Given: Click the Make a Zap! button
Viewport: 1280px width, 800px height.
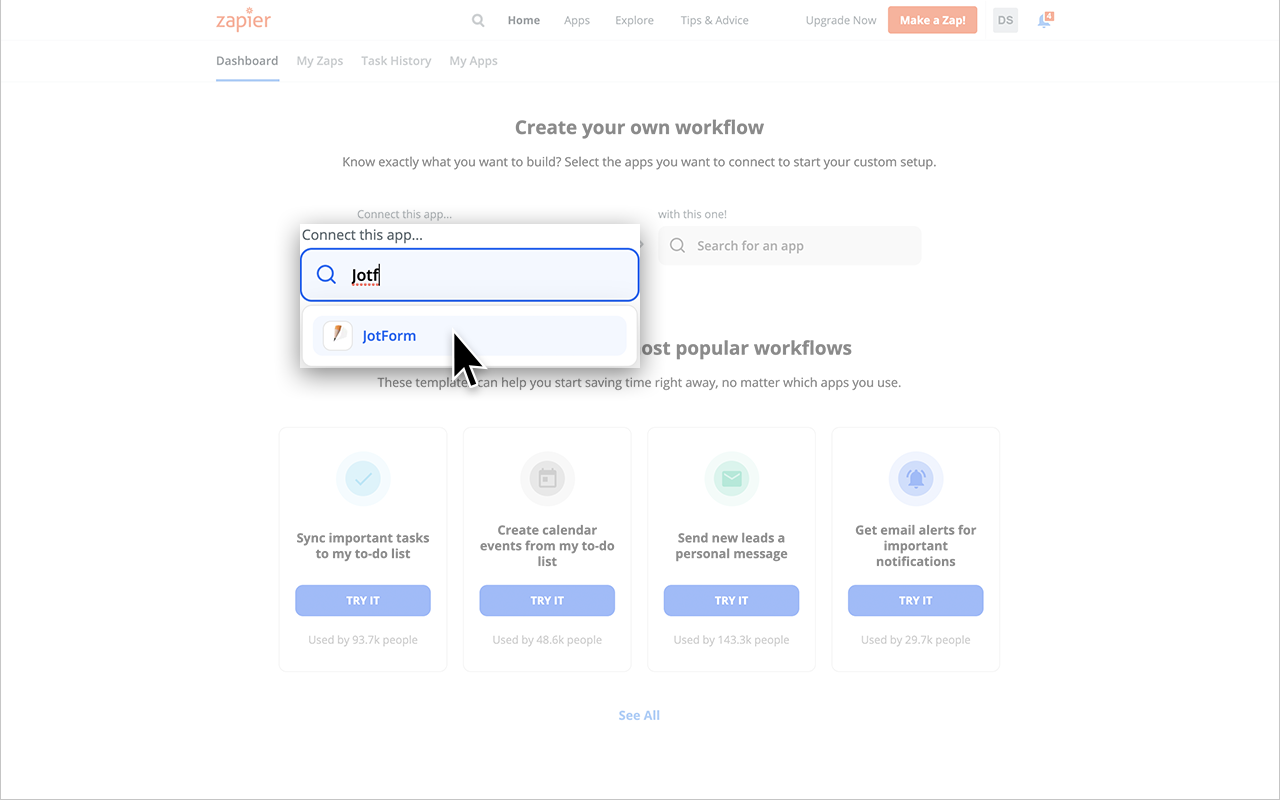Looking at the screenshot, I should [x=933, y=20].
